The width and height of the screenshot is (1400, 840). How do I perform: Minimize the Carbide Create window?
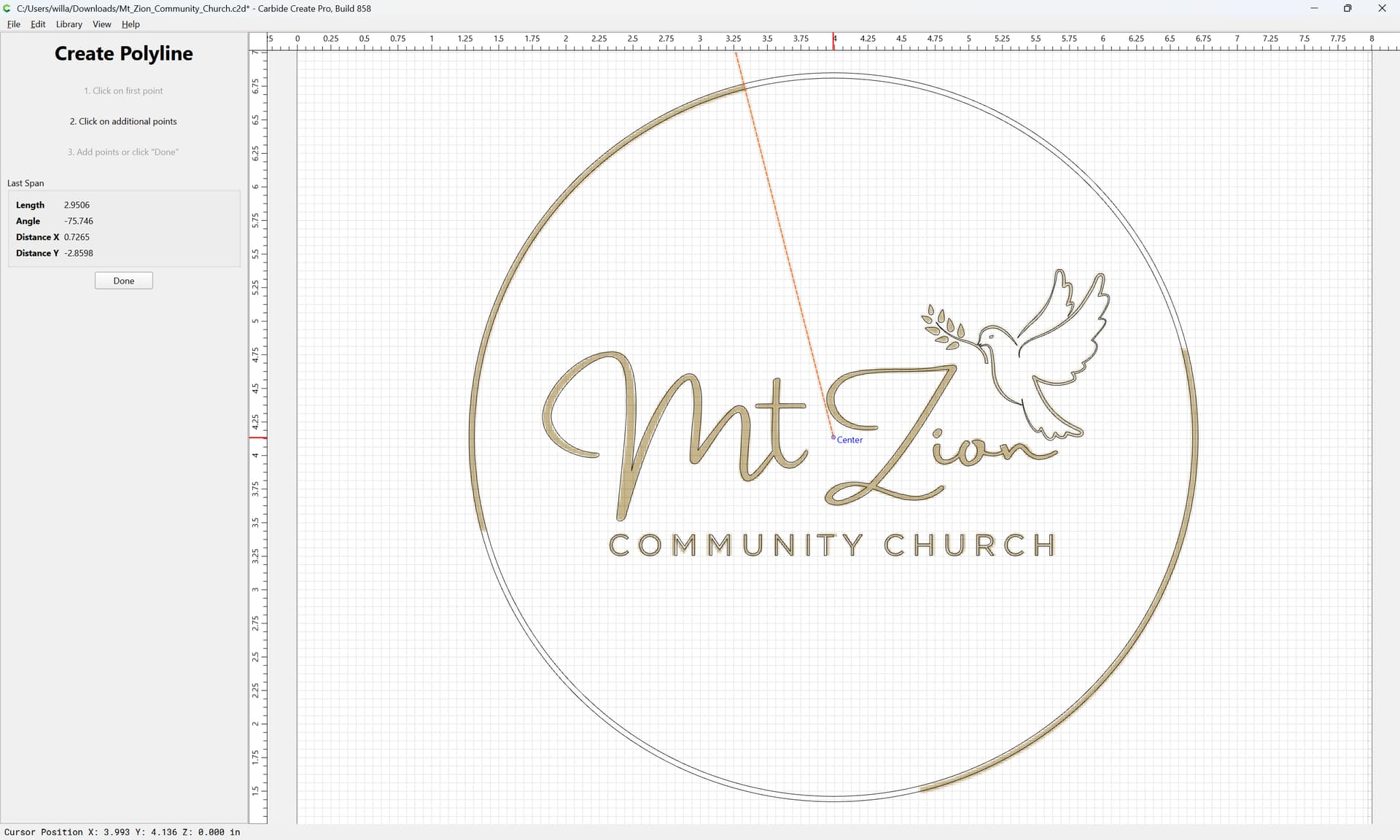coord(1314,9)
